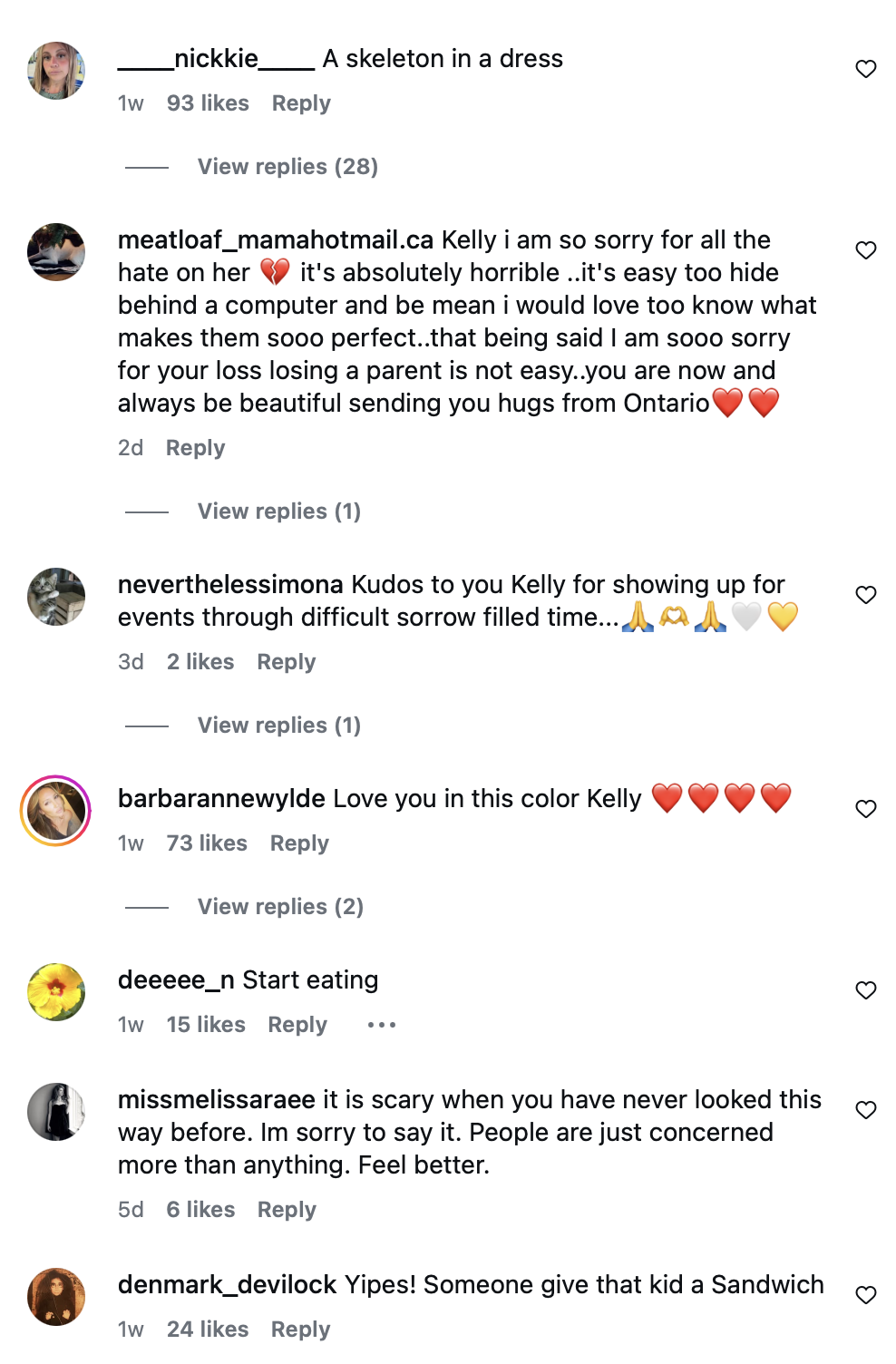Reply to missmelissaraee's comment
896x1364 pixels.
287,1210
